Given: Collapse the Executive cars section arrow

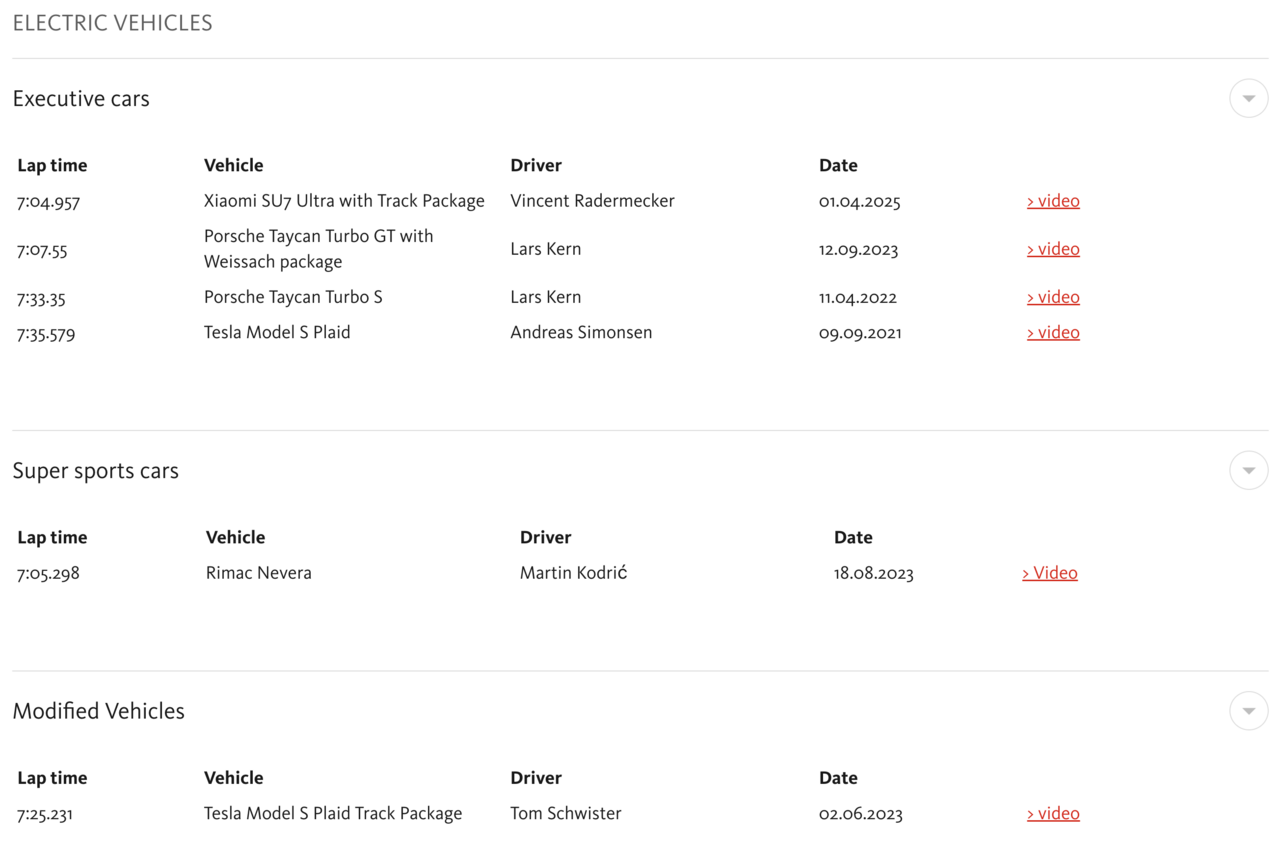Looking at the screenshot, I should click(x=1249, y=98).
